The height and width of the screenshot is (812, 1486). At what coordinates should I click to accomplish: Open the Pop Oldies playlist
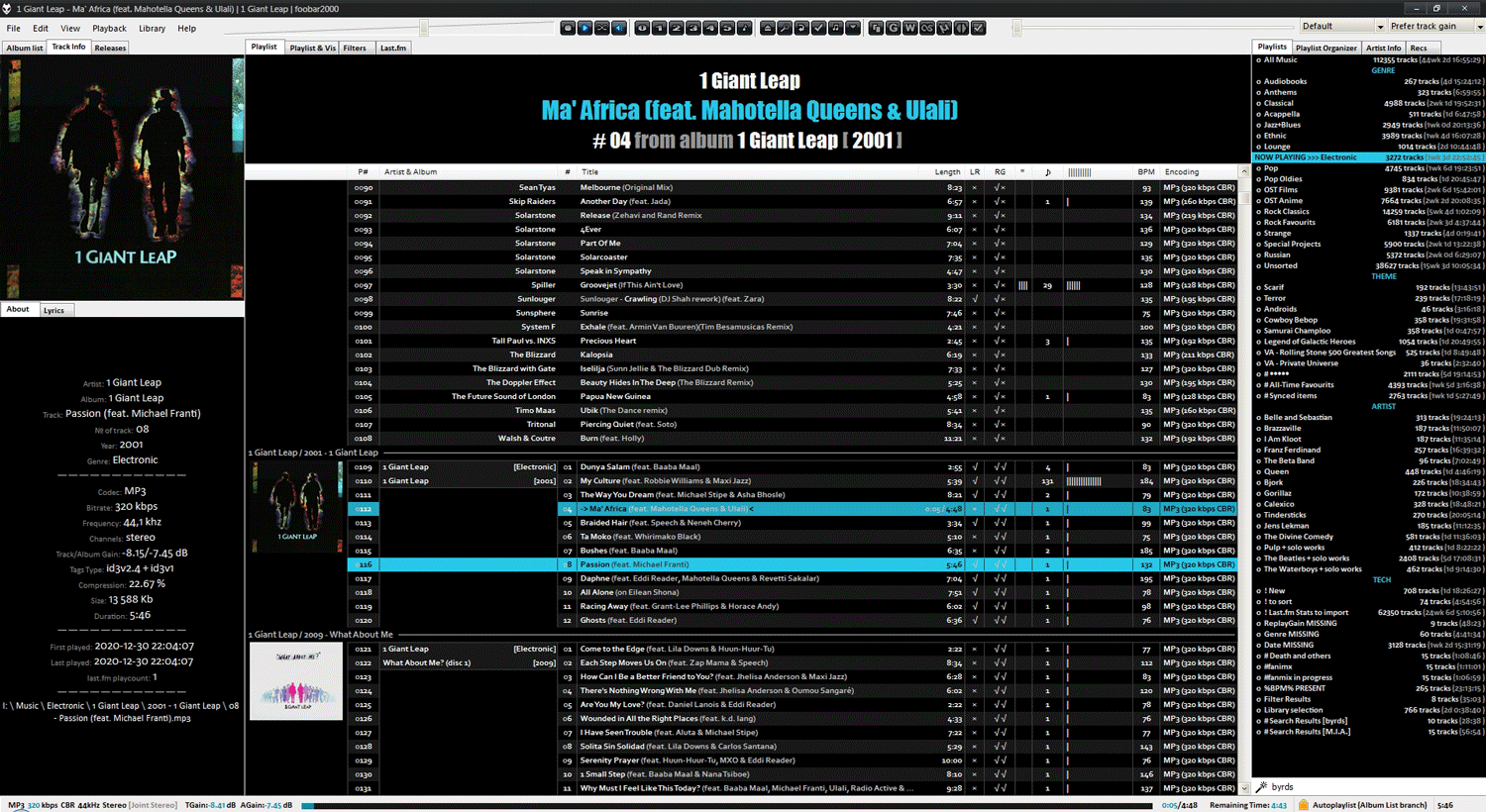[x=1283, y=179]
